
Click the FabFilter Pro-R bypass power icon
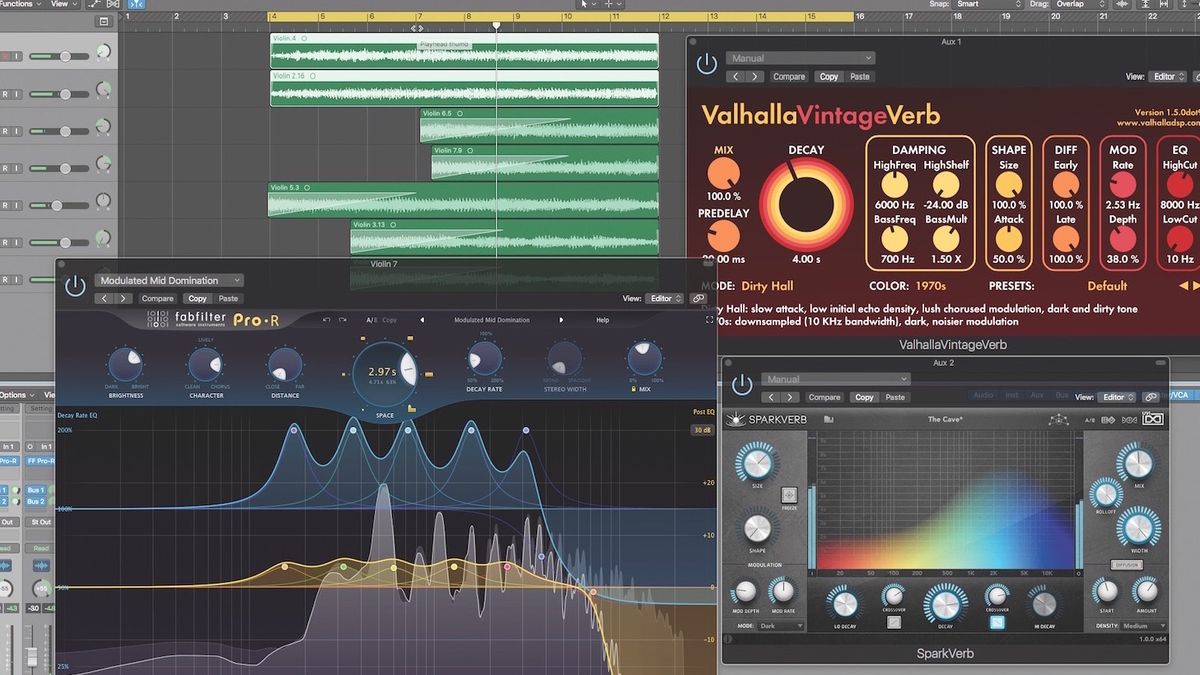75,283
